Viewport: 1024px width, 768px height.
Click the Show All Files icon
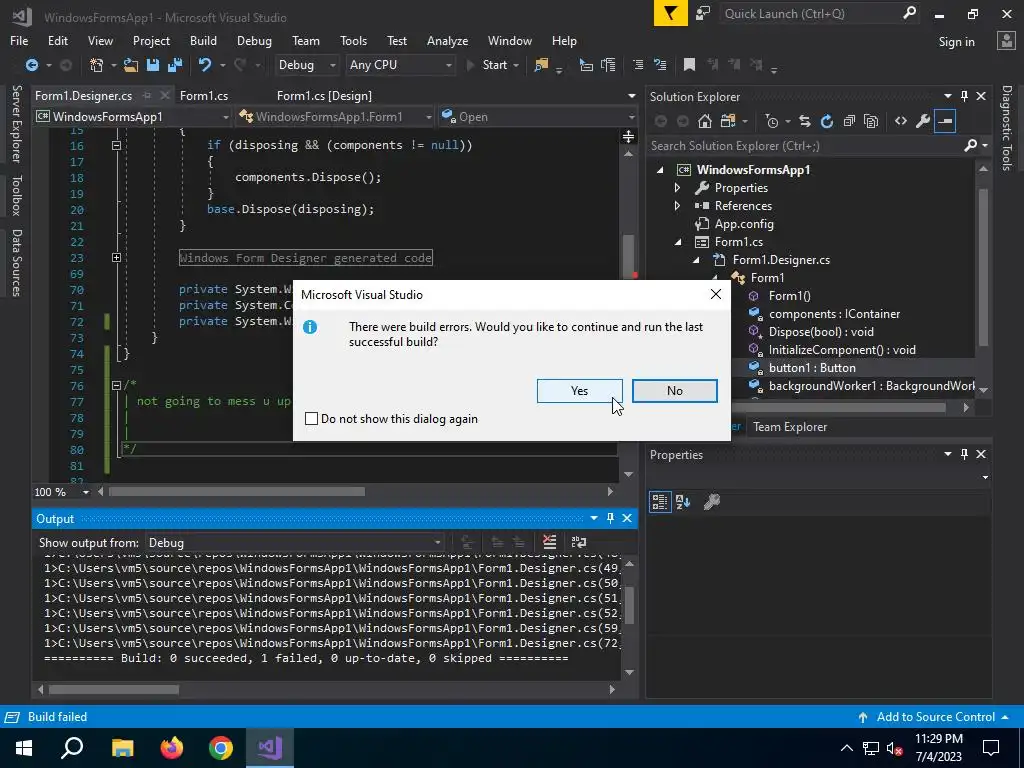[x=871, y=121]
